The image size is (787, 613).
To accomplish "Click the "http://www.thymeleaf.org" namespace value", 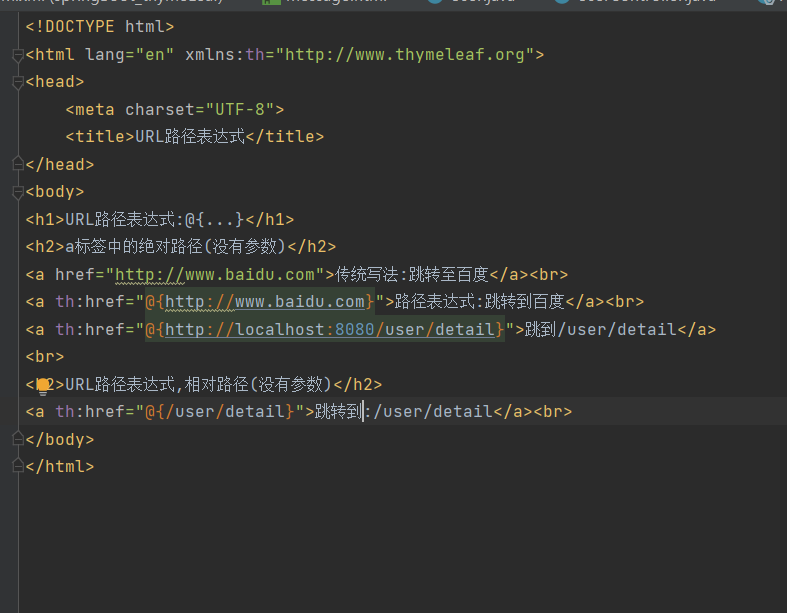I will 405,54.
